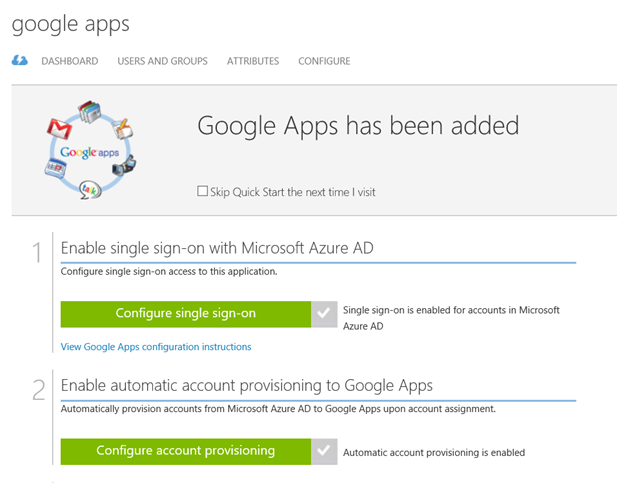Open View Google Apps configuration instructions link
This screenshot has height=483, width=617.
point(156,347)
